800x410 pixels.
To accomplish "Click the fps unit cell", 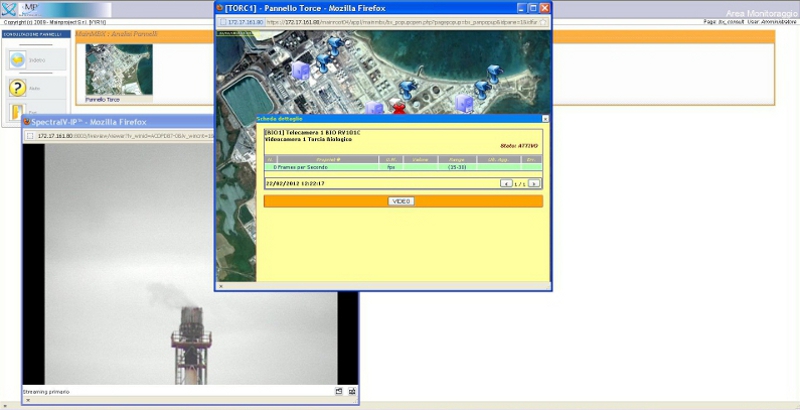I will click(391, 167).
